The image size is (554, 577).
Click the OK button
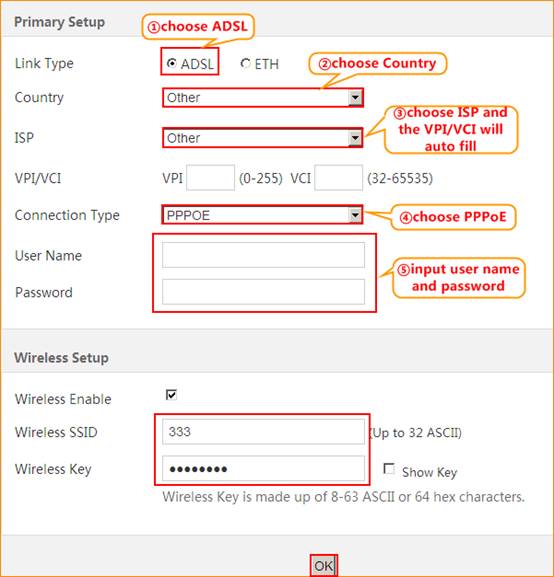[x=324, y=566]
